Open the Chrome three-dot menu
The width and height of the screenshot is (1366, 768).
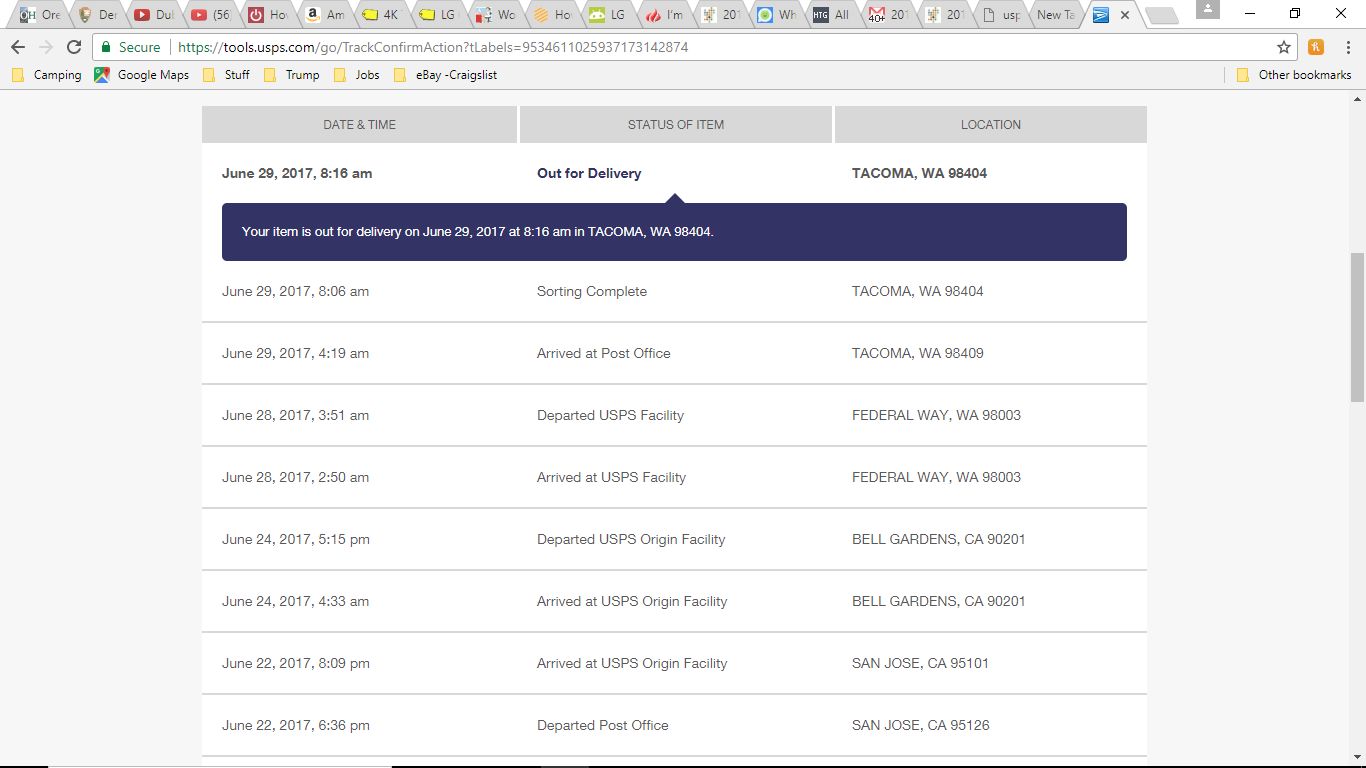(x=1346, y=47)
